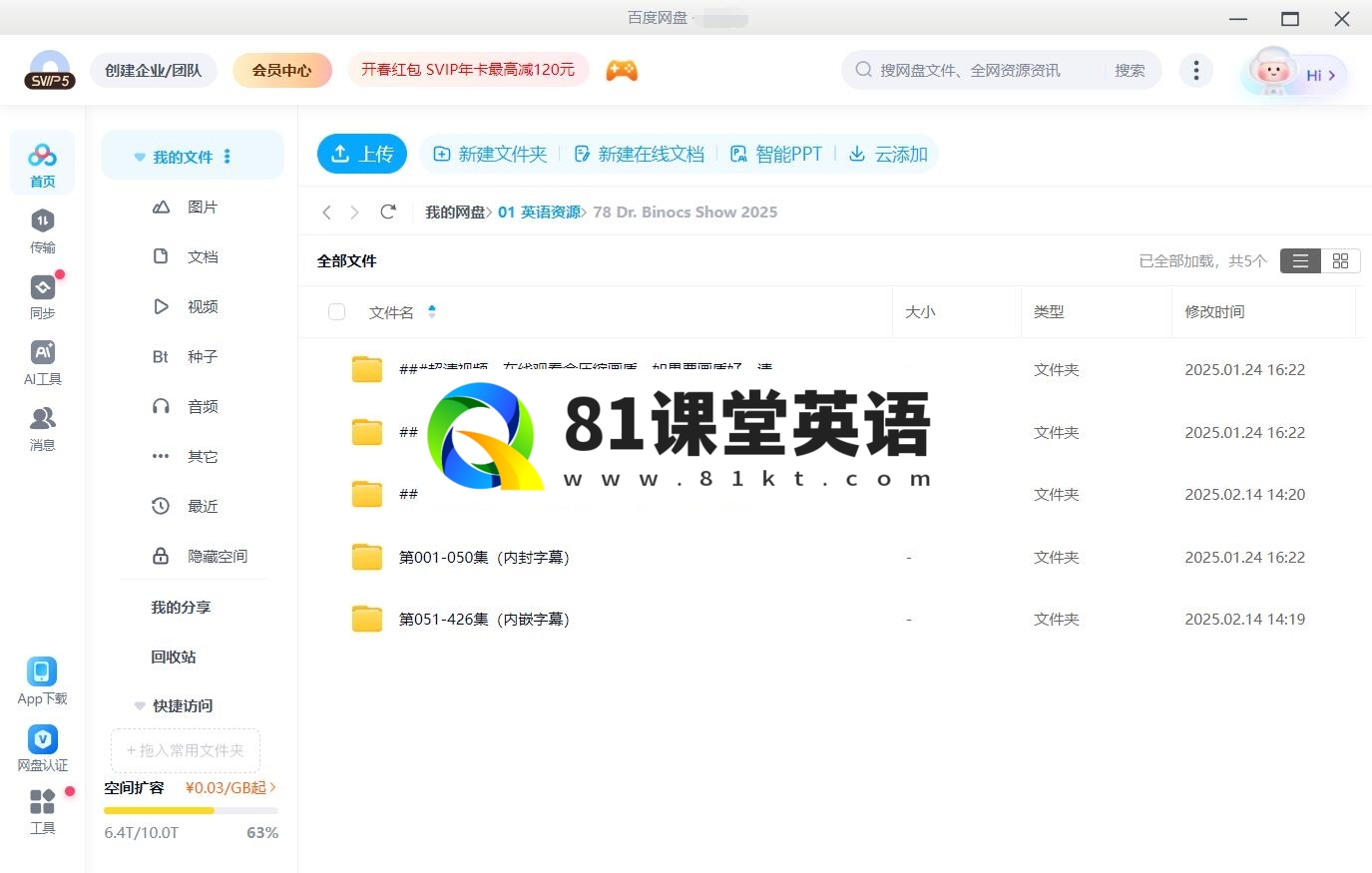Screen dimensions: 1372x873
Task: Click the 上传 upload button
Action: [x=362, y=154]
